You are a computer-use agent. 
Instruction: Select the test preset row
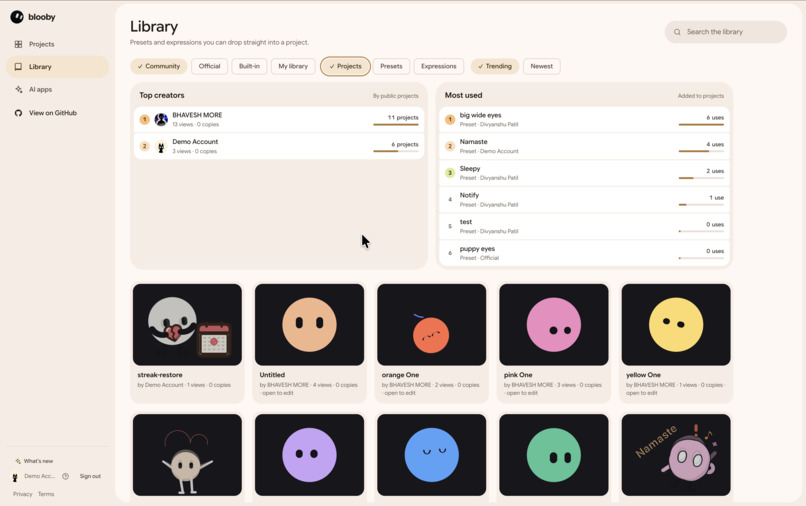[584, 227]
